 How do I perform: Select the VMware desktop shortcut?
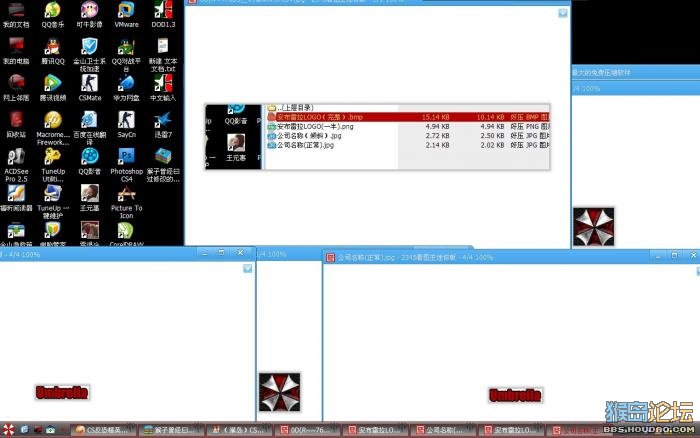tap(126, 14)
